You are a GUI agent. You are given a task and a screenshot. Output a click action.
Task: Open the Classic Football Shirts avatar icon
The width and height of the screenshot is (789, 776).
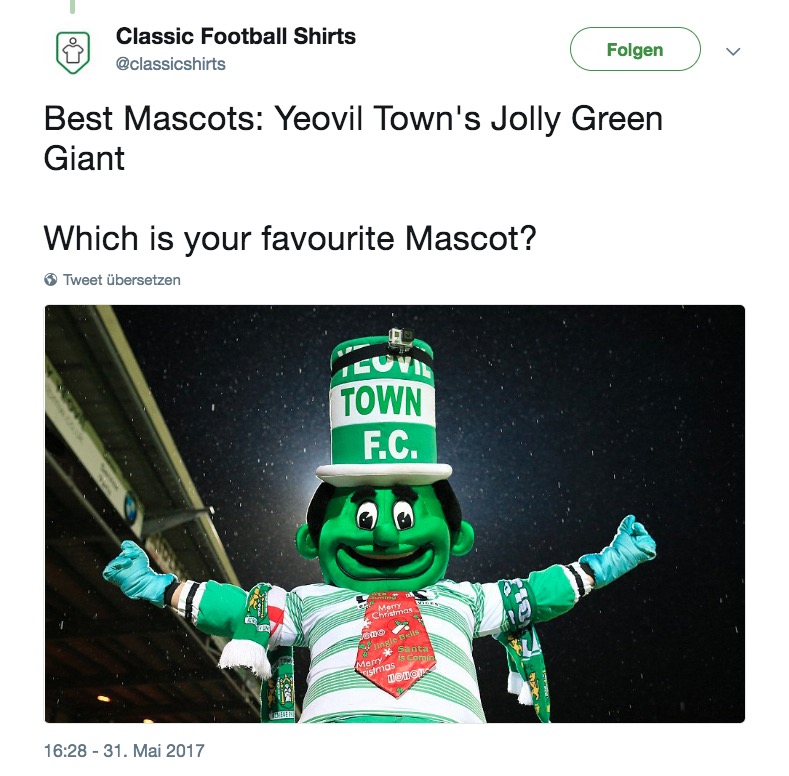[73, 52]
